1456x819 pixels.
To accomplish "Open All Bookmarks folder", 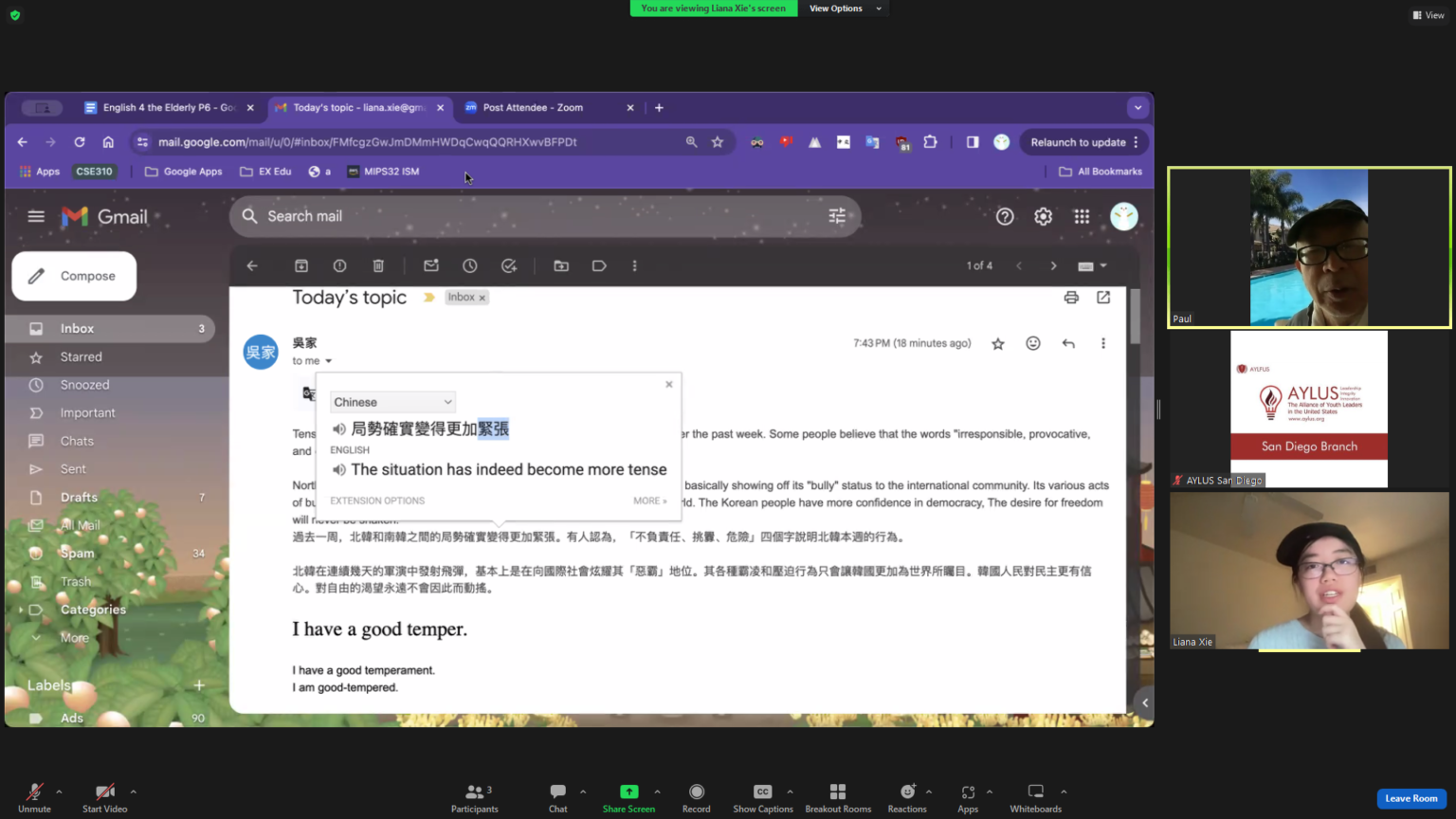I will [1101, 172].
